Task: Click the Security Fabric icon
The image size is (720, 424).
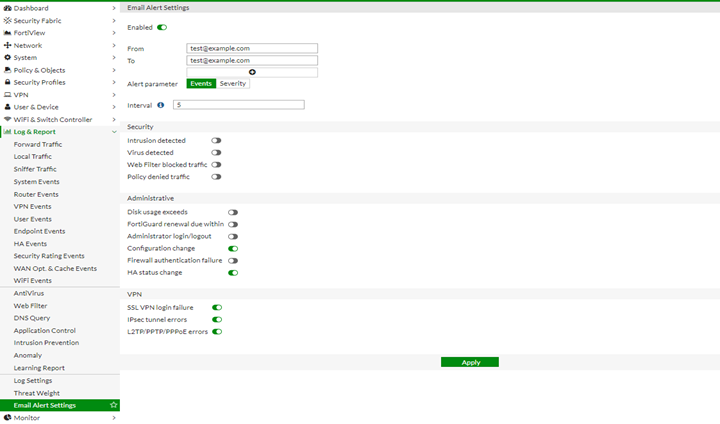Action: coord(8,20)
